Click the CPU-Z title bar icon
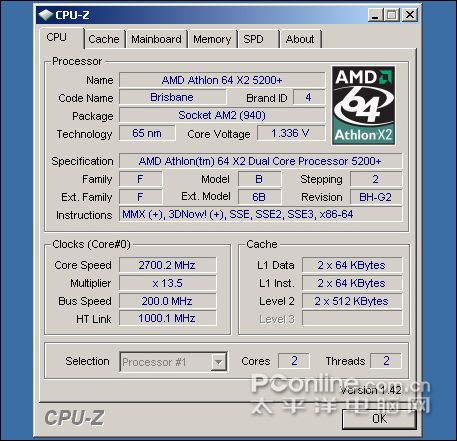The image size is (457, 441). click(x=46, y=15)
